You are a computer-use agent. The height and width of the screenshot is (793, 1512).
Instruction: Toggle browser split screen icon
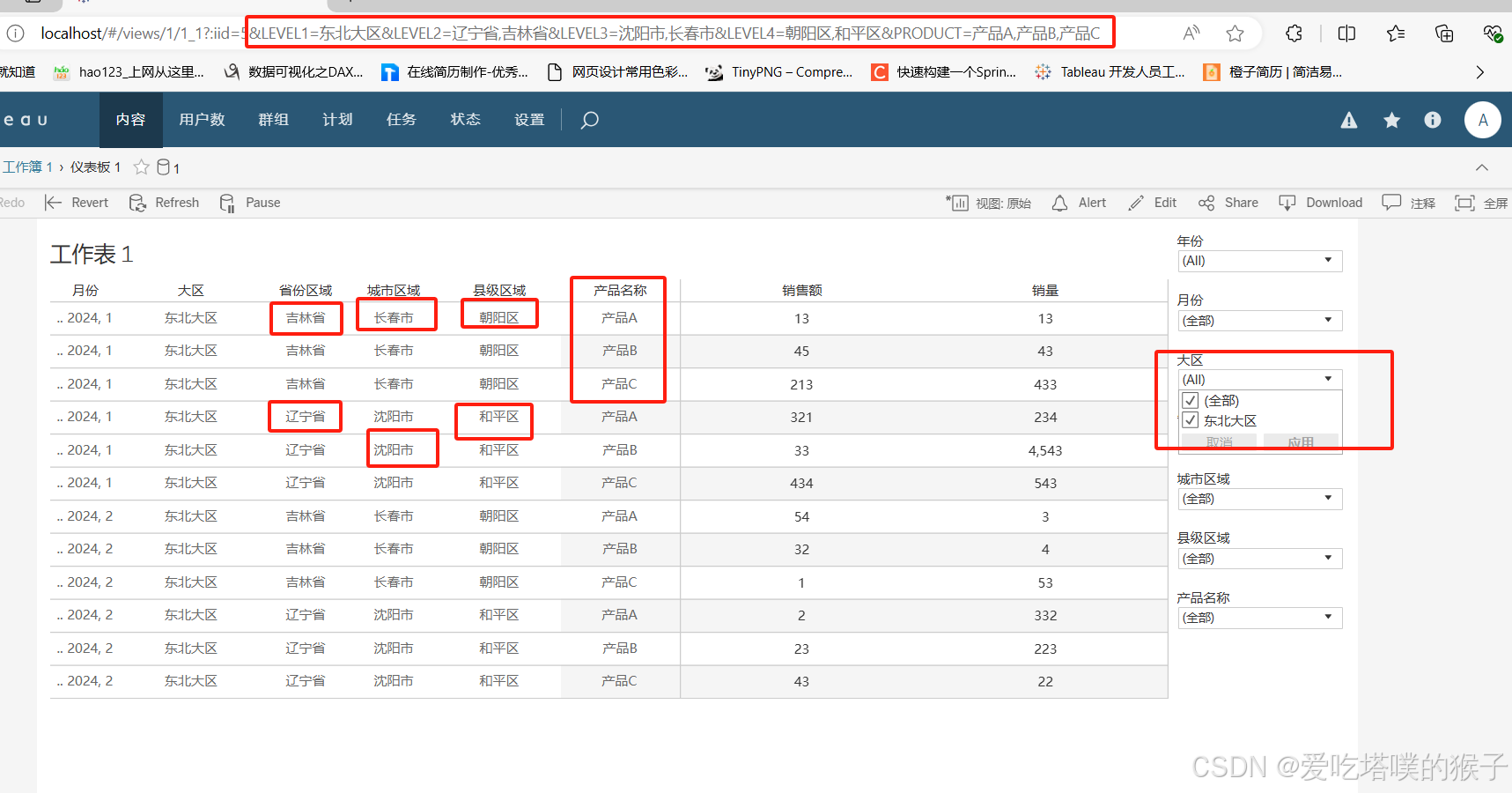1346,33
